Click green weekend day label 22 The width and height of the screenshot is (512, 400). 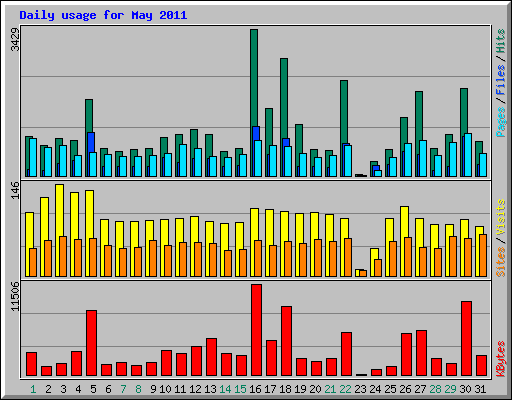click(x=345, y=389)
